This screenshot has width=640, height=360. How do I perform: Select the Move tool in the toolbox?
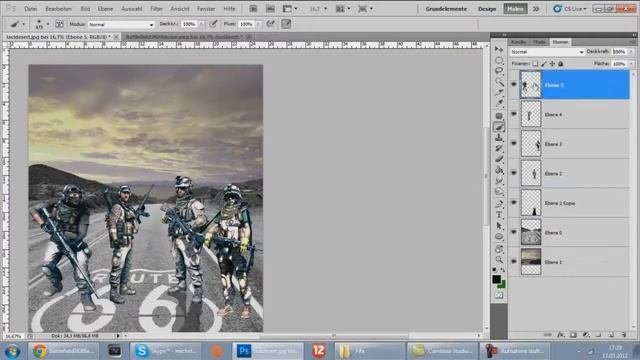[499, 49]
